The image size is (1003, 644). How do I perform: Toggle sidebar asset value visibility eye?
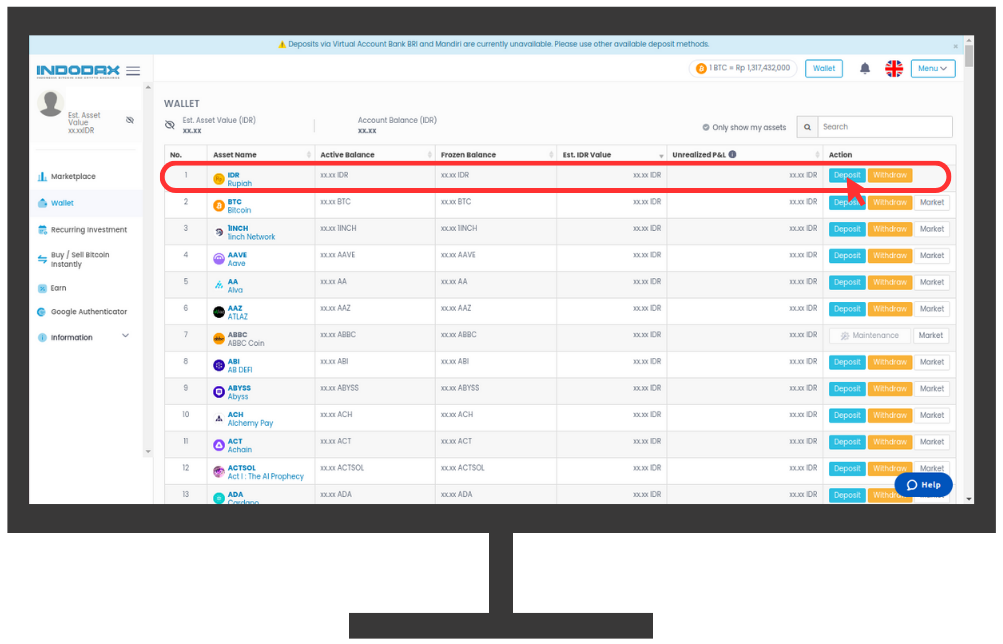click(x=130, y=121)
